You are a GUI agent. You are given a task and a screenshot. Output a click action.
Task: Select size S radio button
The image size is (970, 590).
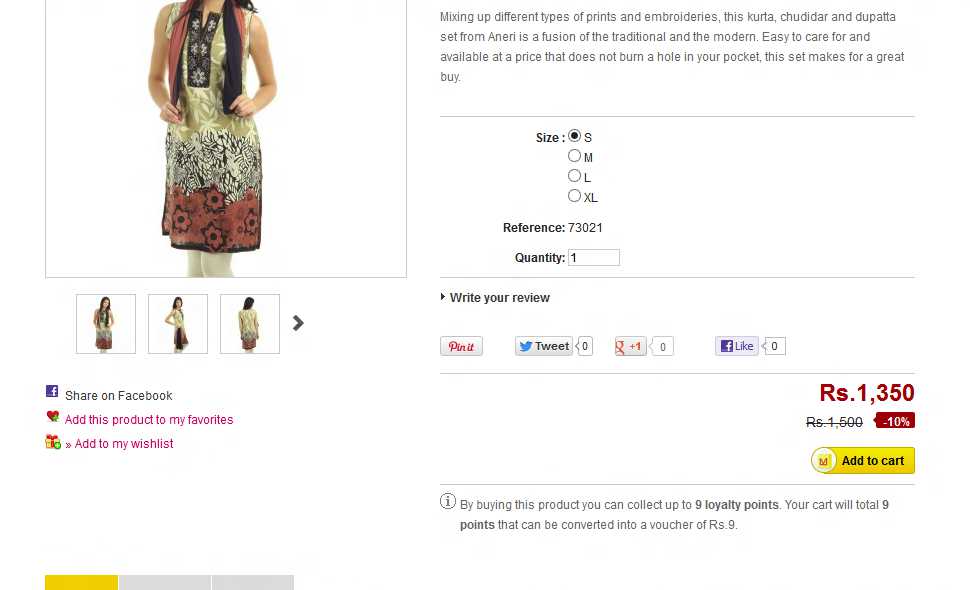click(574, 136)
